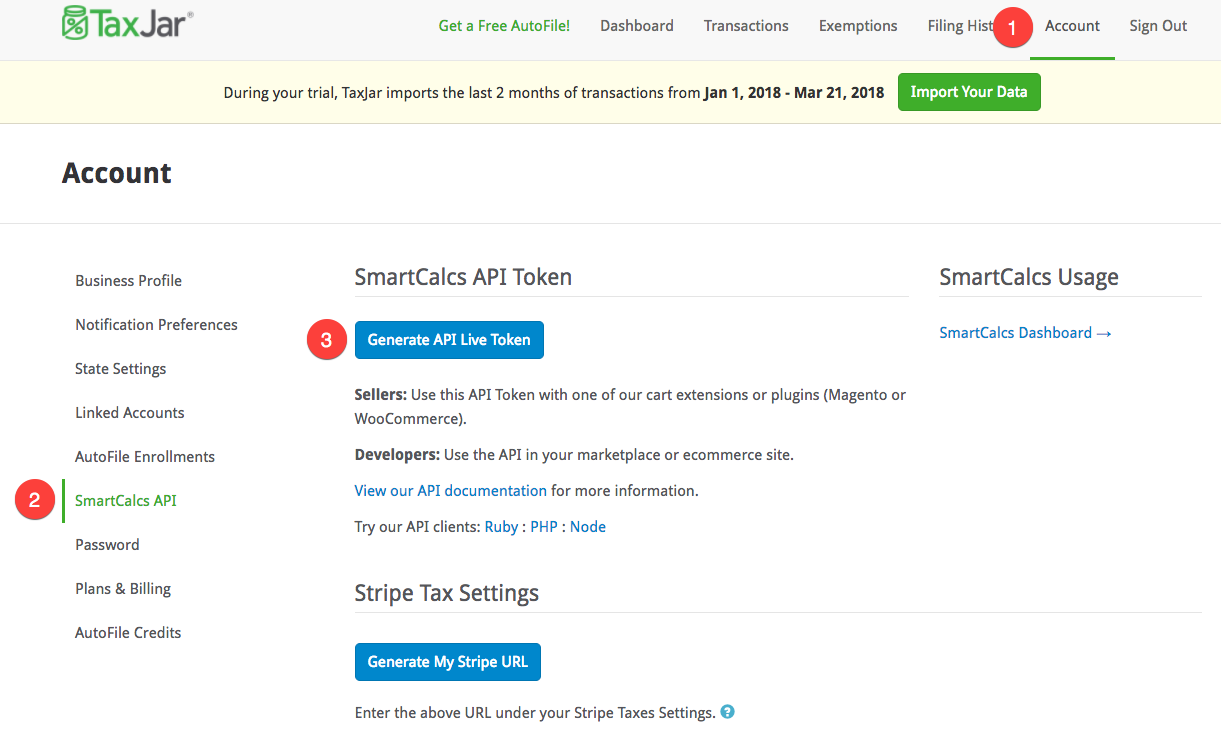
Task: Open the Transactions nav item
Action: pos(746,26)
